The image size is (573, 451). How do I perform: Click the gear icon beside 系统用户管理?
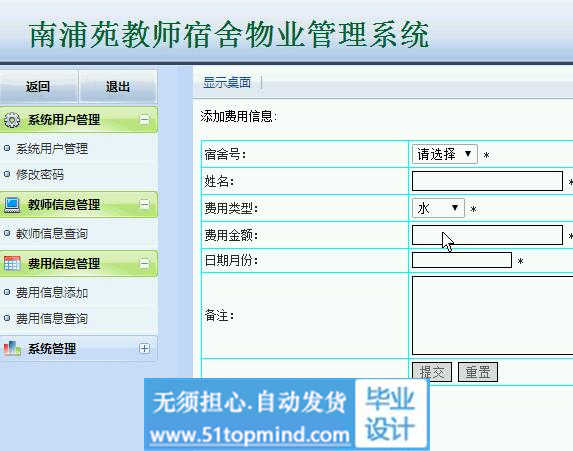point(12,120)
